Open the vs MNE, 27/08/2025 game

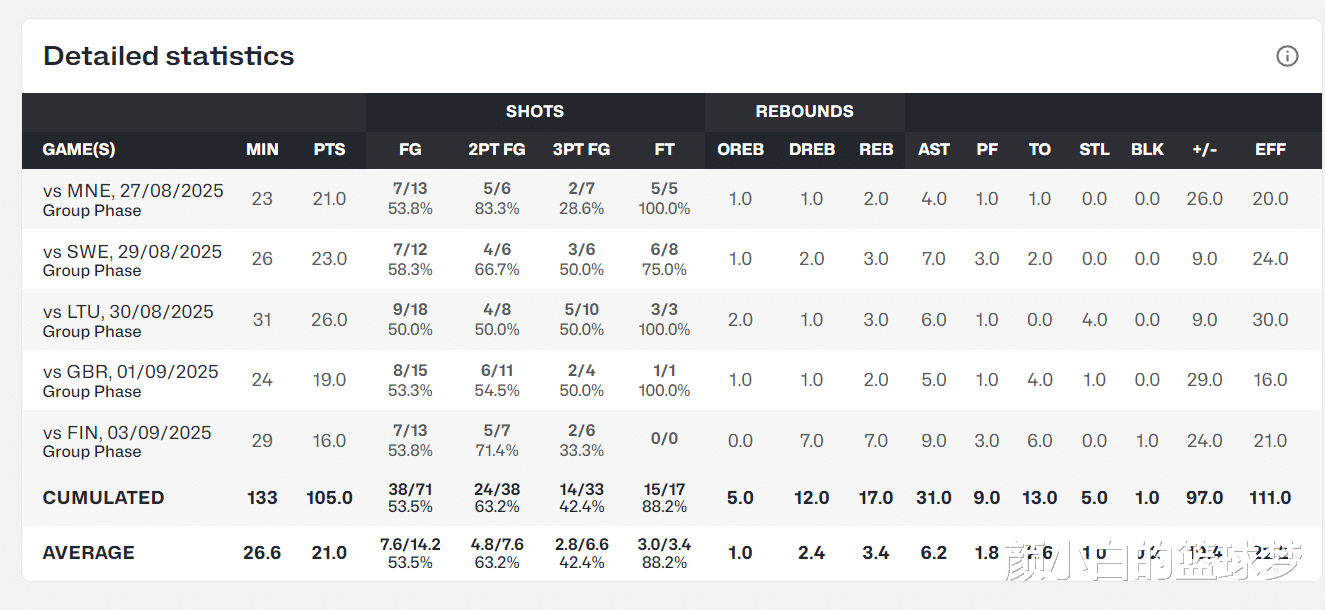click(133, 190)
